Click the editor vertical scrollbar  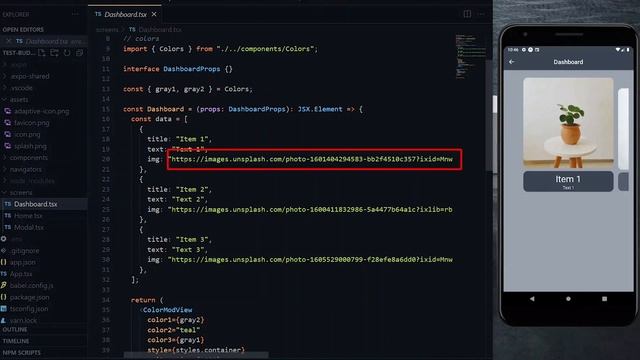(489, 116)
